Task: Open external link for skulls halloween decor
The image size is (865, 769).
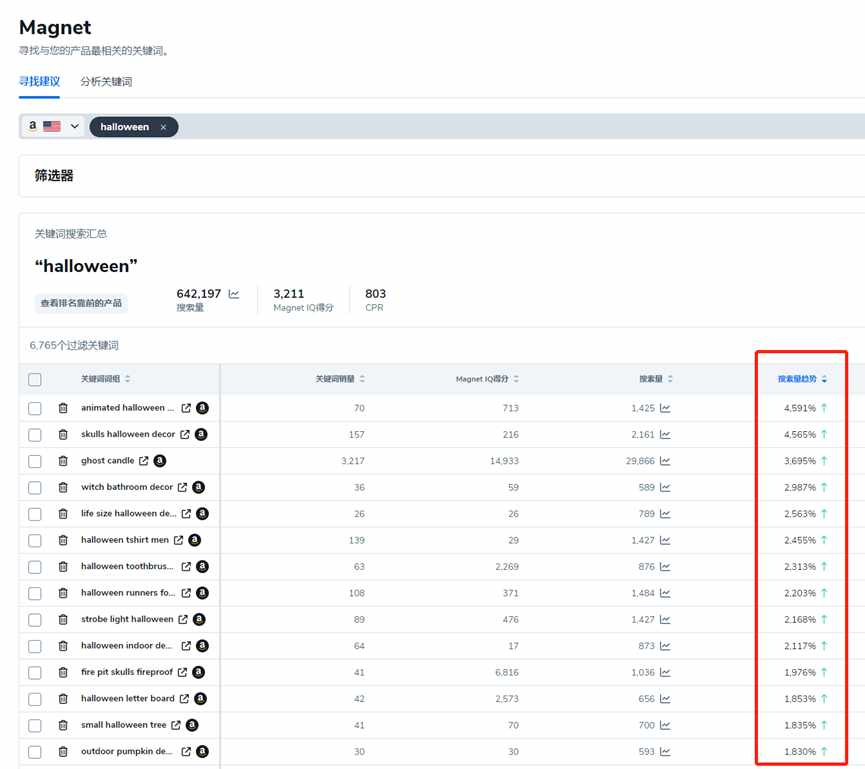Action: coord(185,435)
